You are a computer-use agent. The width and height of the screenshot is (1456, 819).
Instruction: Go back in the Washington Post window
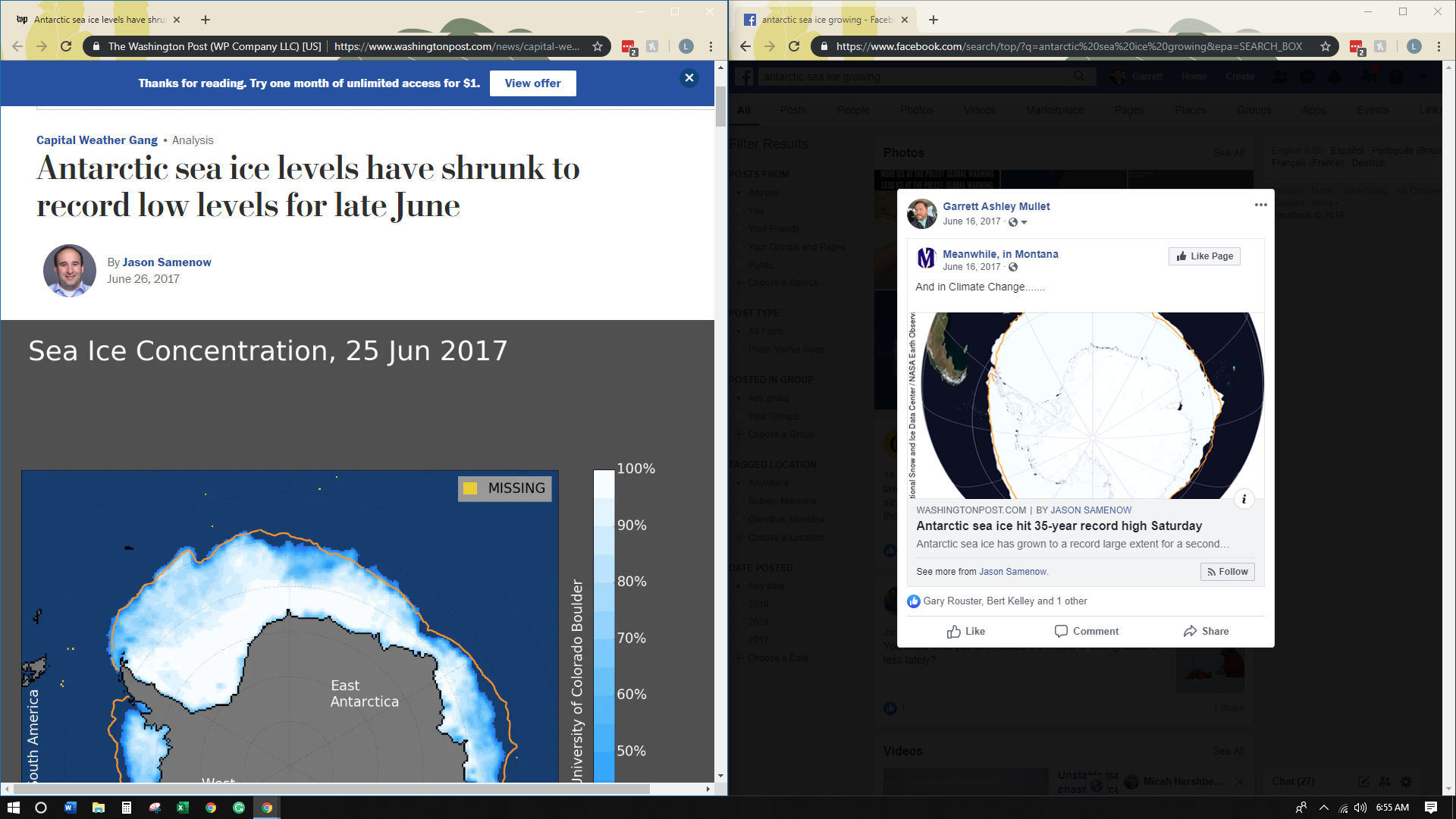(x=17, y=46)
